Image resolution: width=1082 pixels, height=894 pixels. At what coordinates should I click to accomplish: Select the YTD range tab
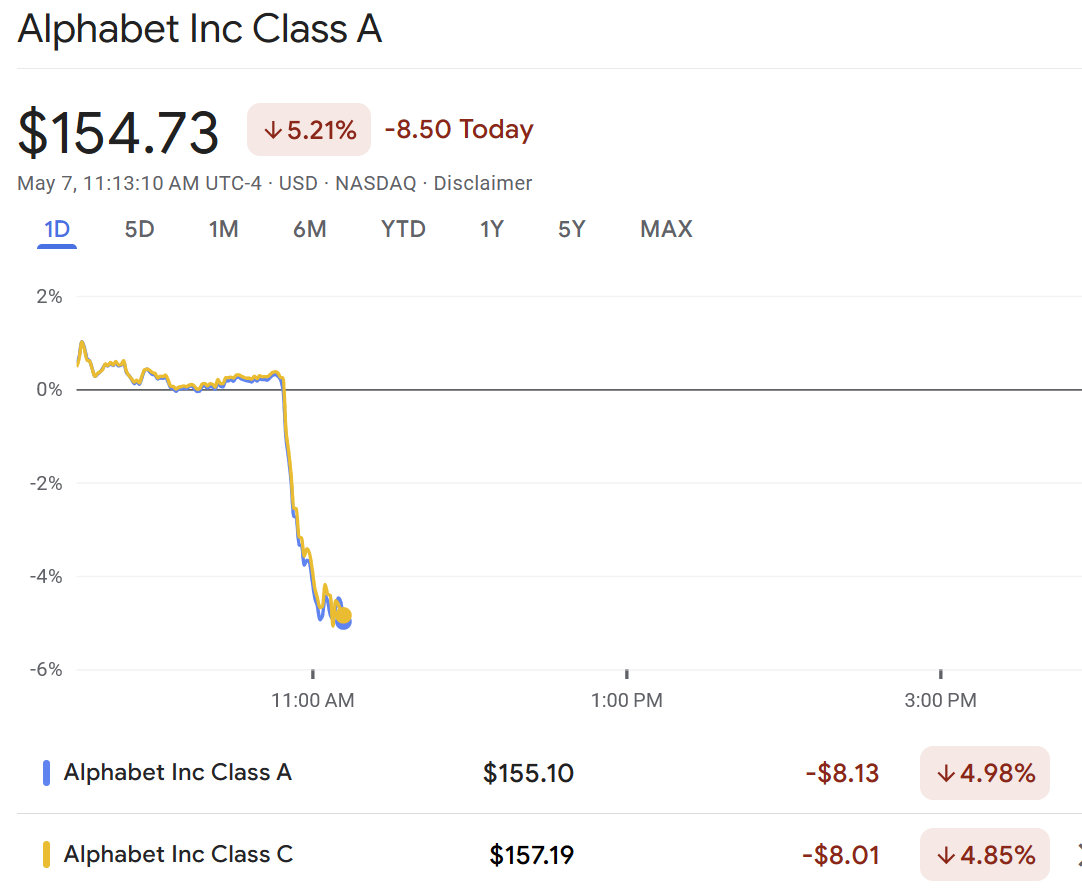(403, 229)
